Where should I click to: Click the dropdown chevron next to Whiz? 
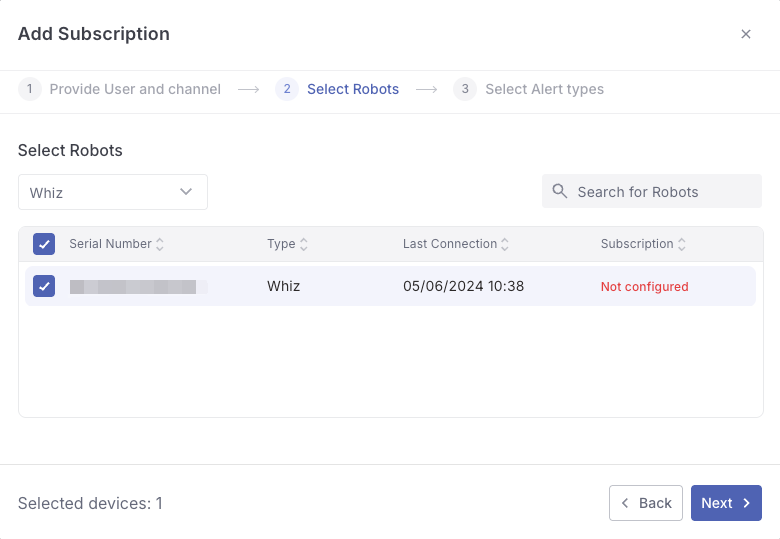tap(186, 192)
